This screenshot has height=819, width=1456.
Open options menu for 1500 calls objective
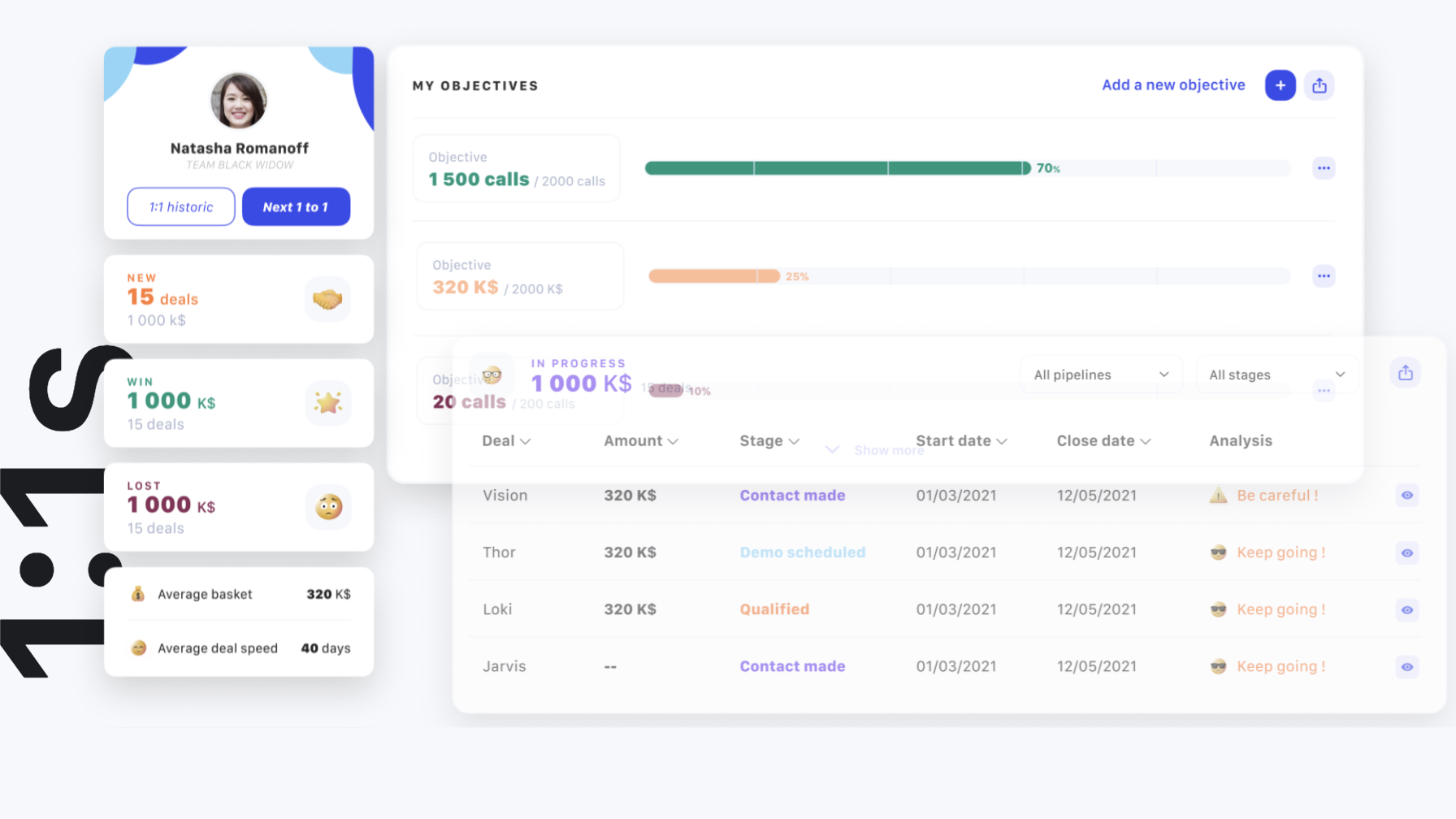click(1324, 168)
